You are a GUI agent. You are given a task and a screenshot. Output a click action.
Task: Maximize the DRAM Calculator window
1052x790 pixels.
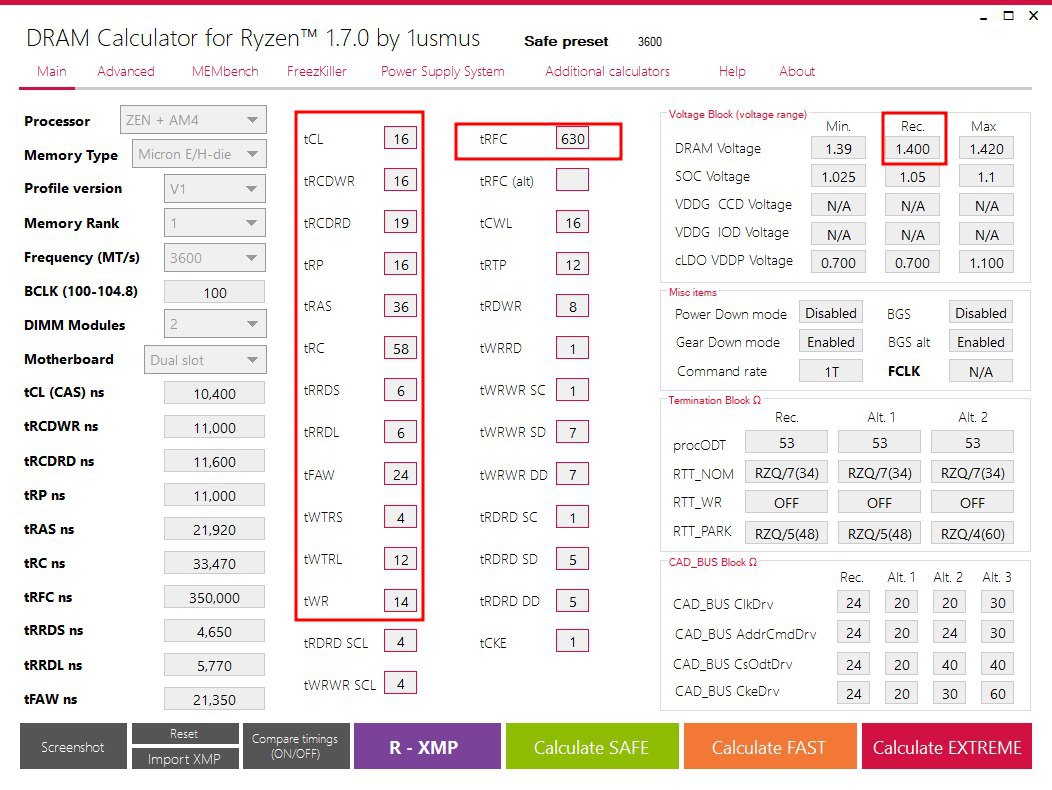coord(1008,15)
